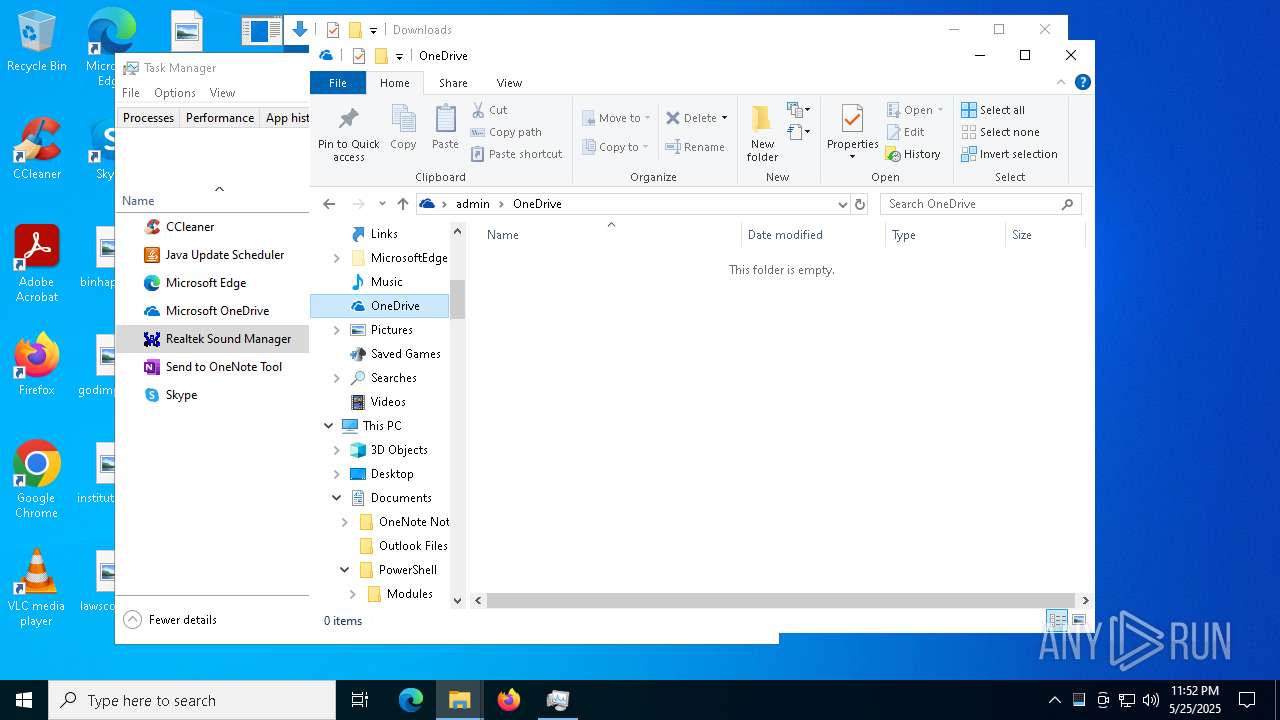Collapse the Documents tree node
This screenshot has height=720, width=1280.
coord(336,498)
